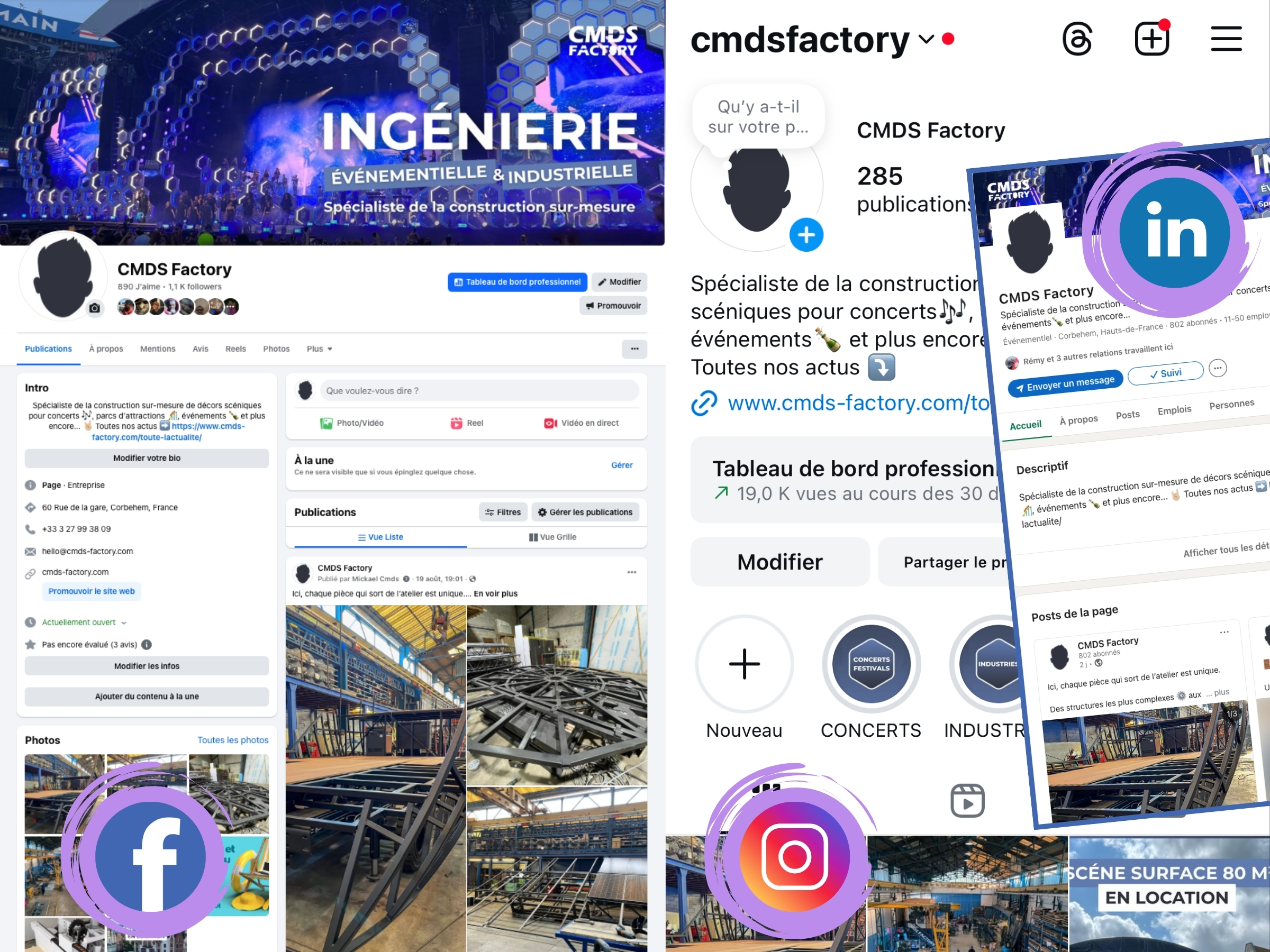
Task: Switch to the Photos tab
Action: click(276, 349)
